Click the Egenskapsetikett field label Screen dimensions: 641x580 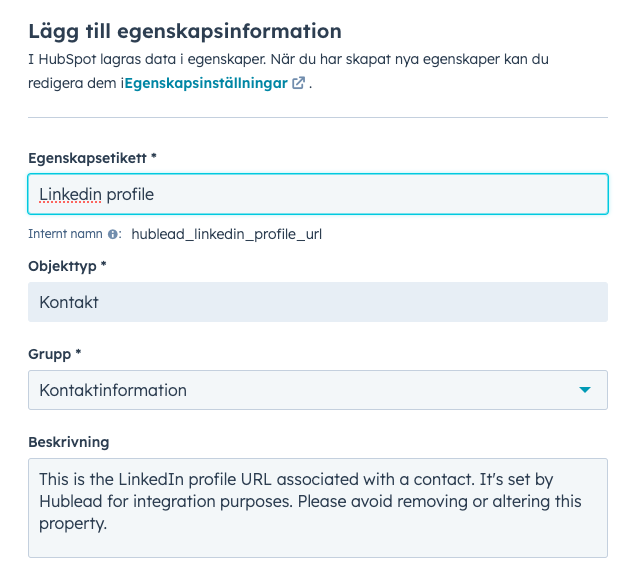pos(92,158)
